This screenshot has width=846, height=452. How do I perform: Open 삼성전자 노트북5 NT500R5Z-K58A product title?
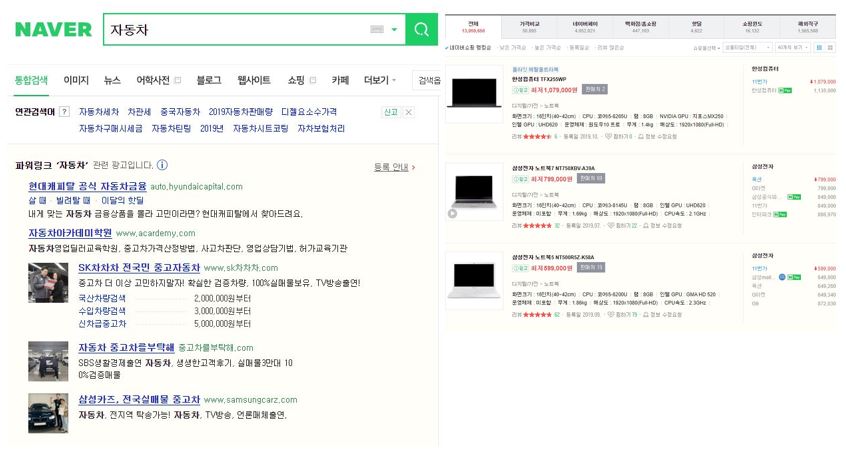click(x=553, y=257)
